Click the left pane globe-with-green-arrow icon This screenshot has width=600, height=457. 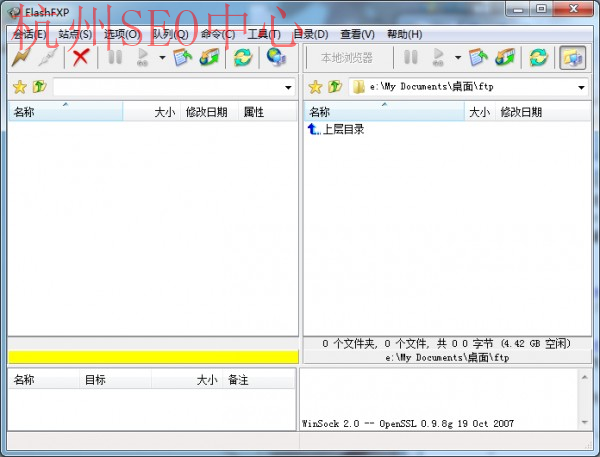pyautogui.click(x=209, y=57)
